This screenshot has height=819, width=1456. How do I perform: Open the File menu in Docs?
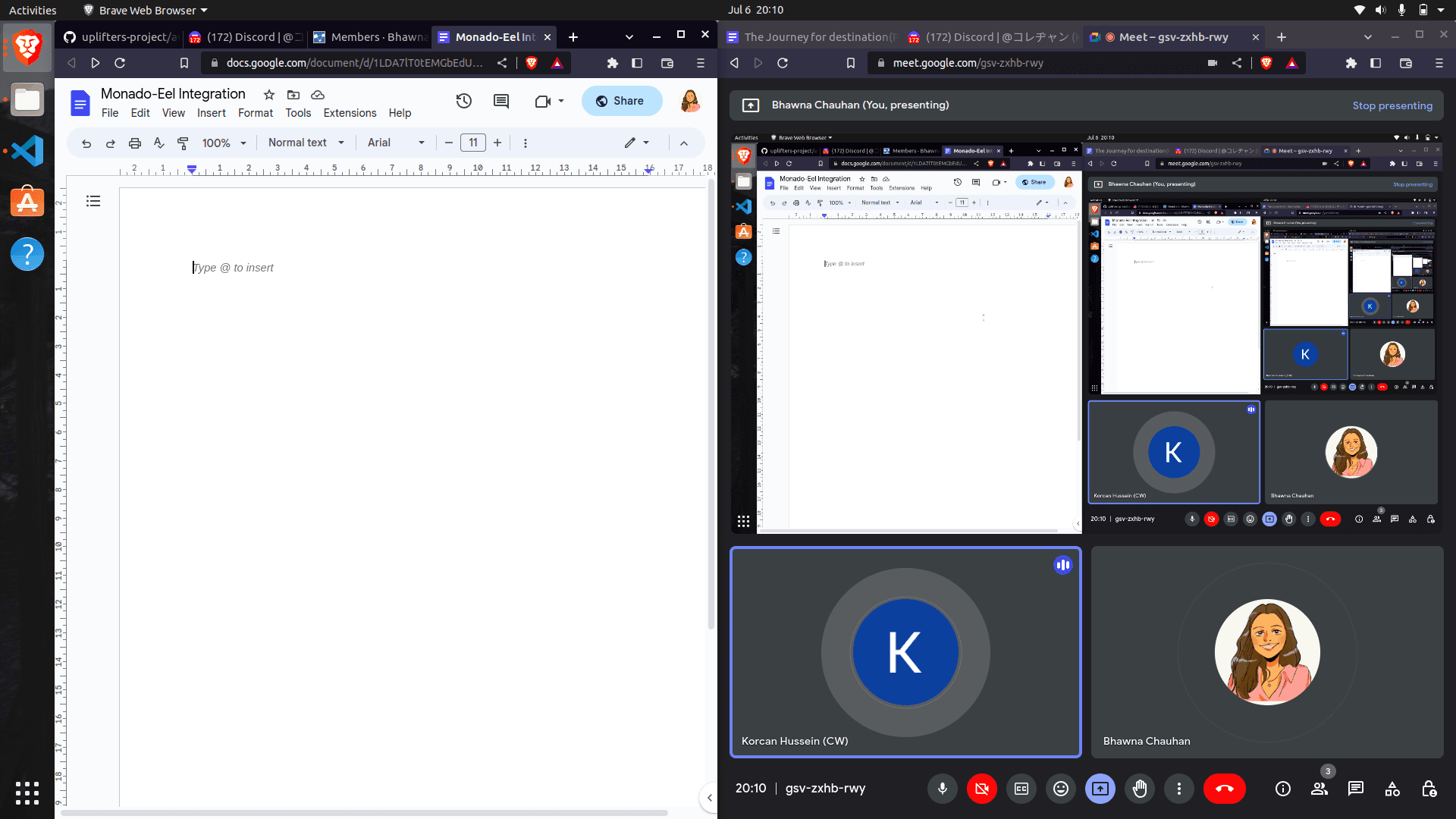point(110,113)
